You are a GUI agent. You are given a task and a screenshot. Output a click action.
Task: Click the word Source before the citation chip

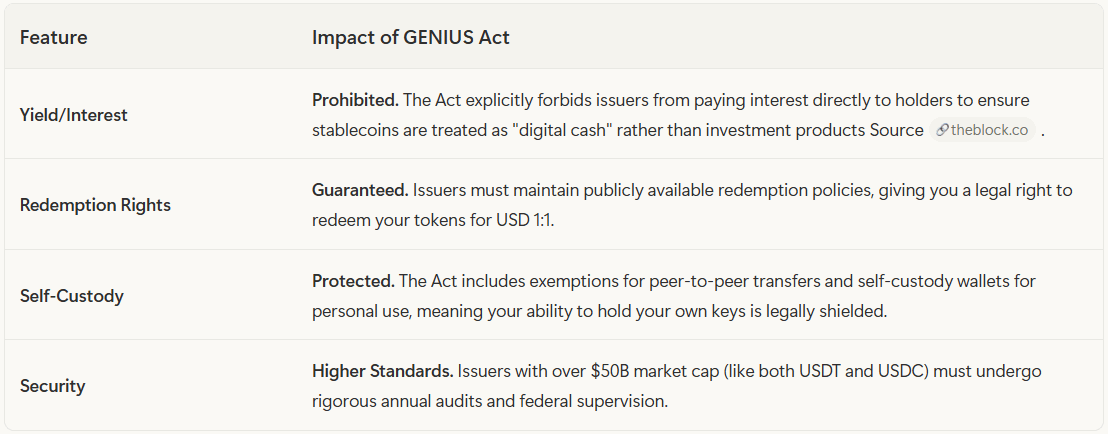click(899, 131)
